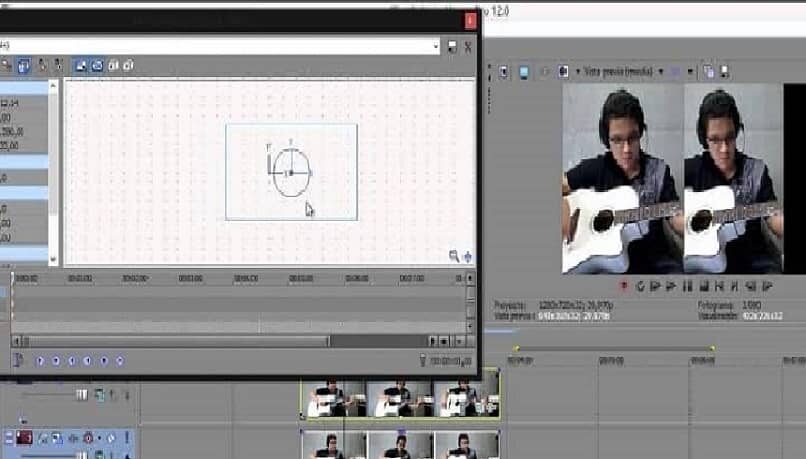The height and width of the screenshot is (459, 806).
Task: Click the keyframe timeline horizontal scrollbar thumb
Action: [177, 341]
